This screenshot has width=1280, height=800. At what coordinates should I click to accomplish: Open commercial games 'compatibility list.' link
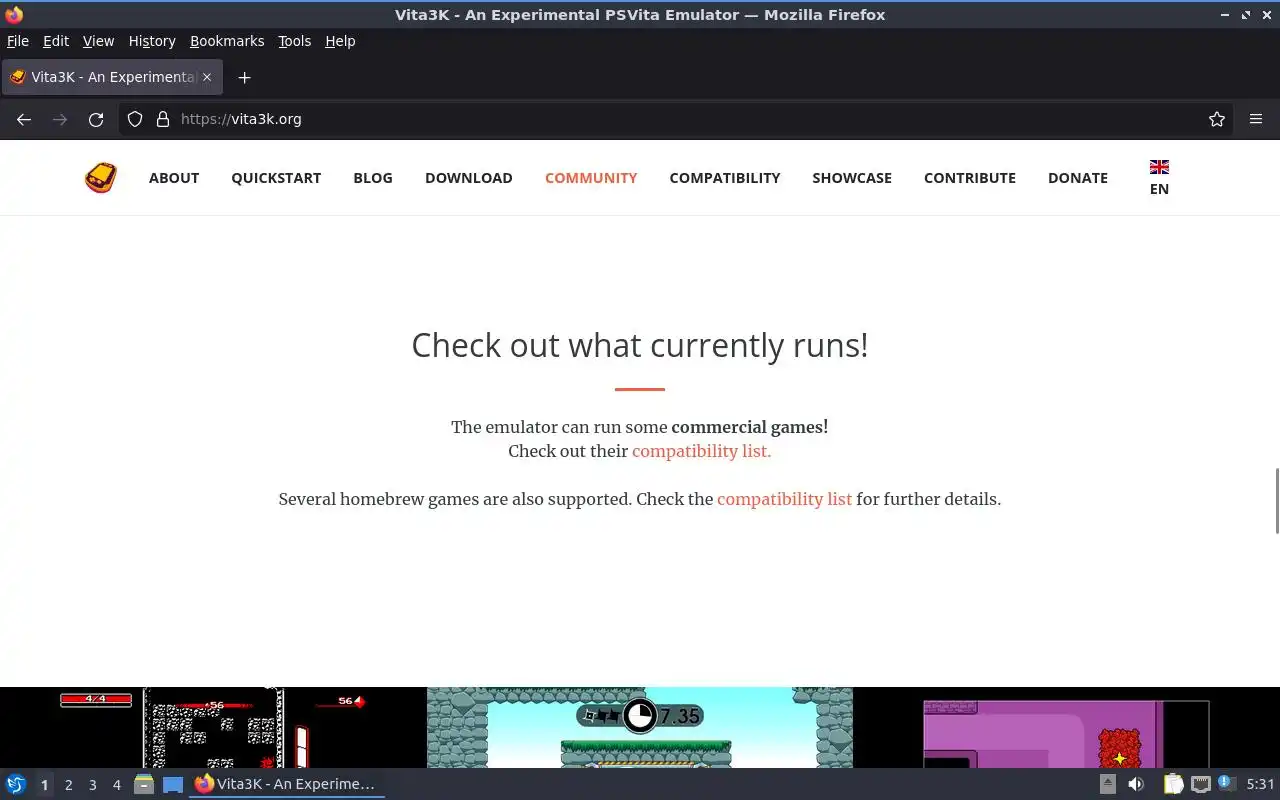[x=702, y=451]
